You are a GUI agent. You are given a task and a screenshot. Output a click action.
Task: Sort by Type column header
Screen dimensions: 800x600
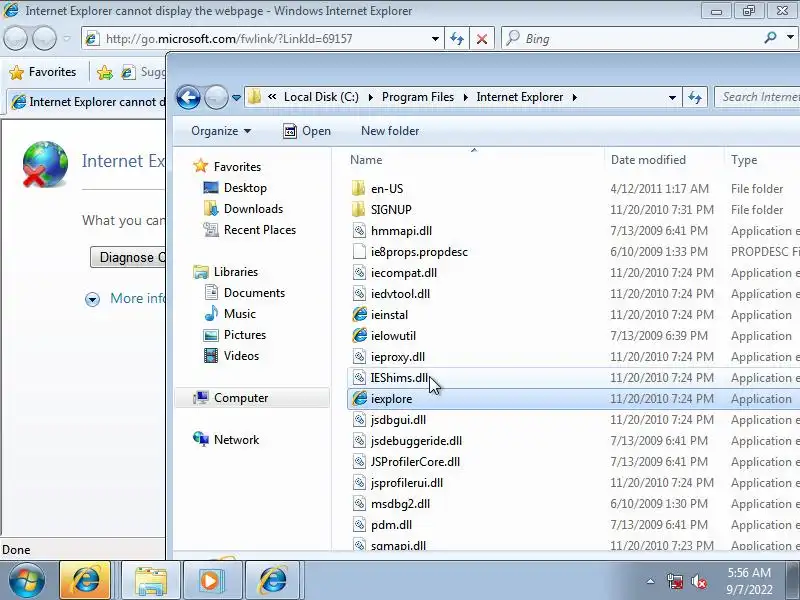click(x=744, y=160)
